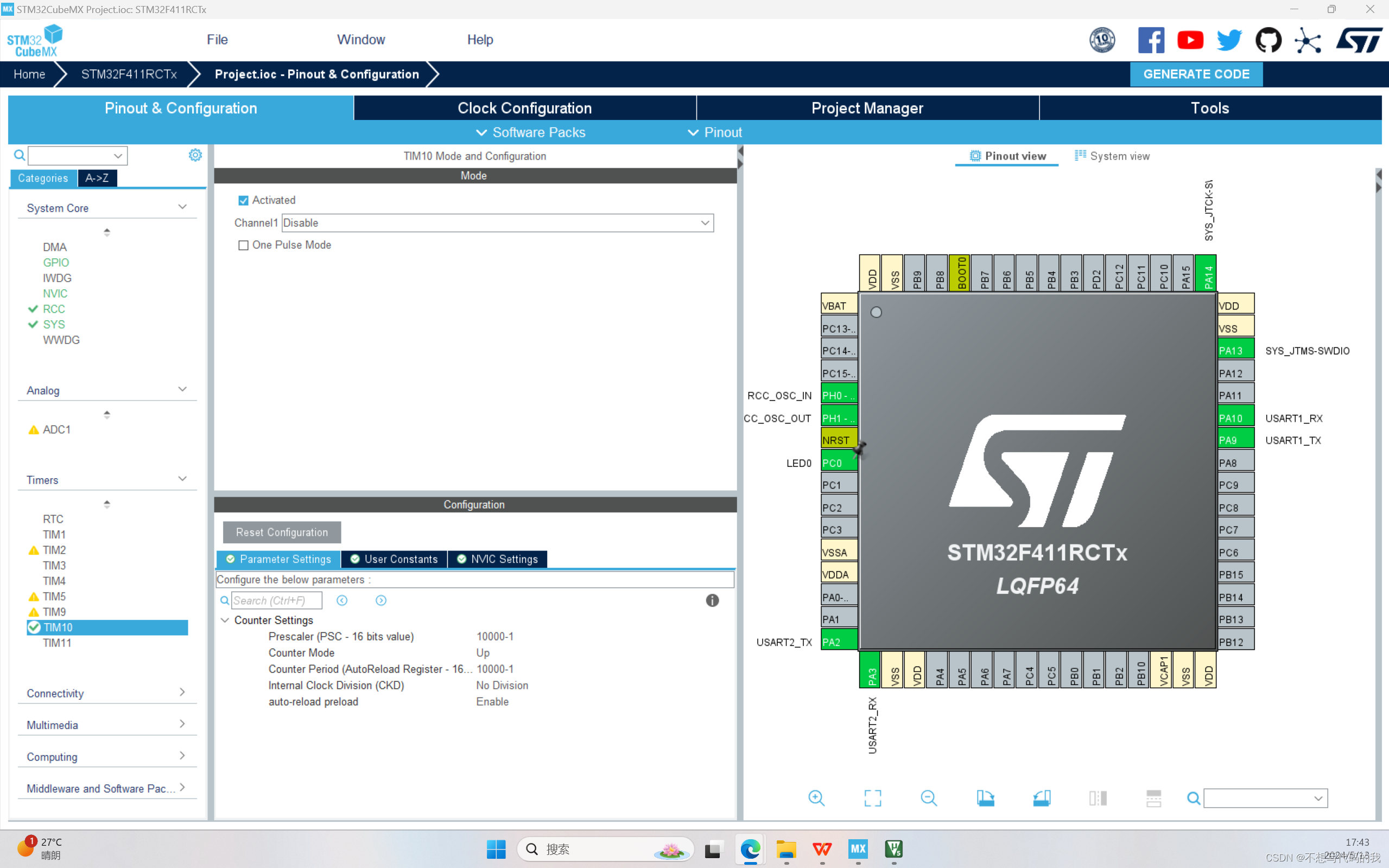Viewport: 1389px width, 868px height.
Task: Click the GENERATE CODE button
Action: tap(1196, 74)
